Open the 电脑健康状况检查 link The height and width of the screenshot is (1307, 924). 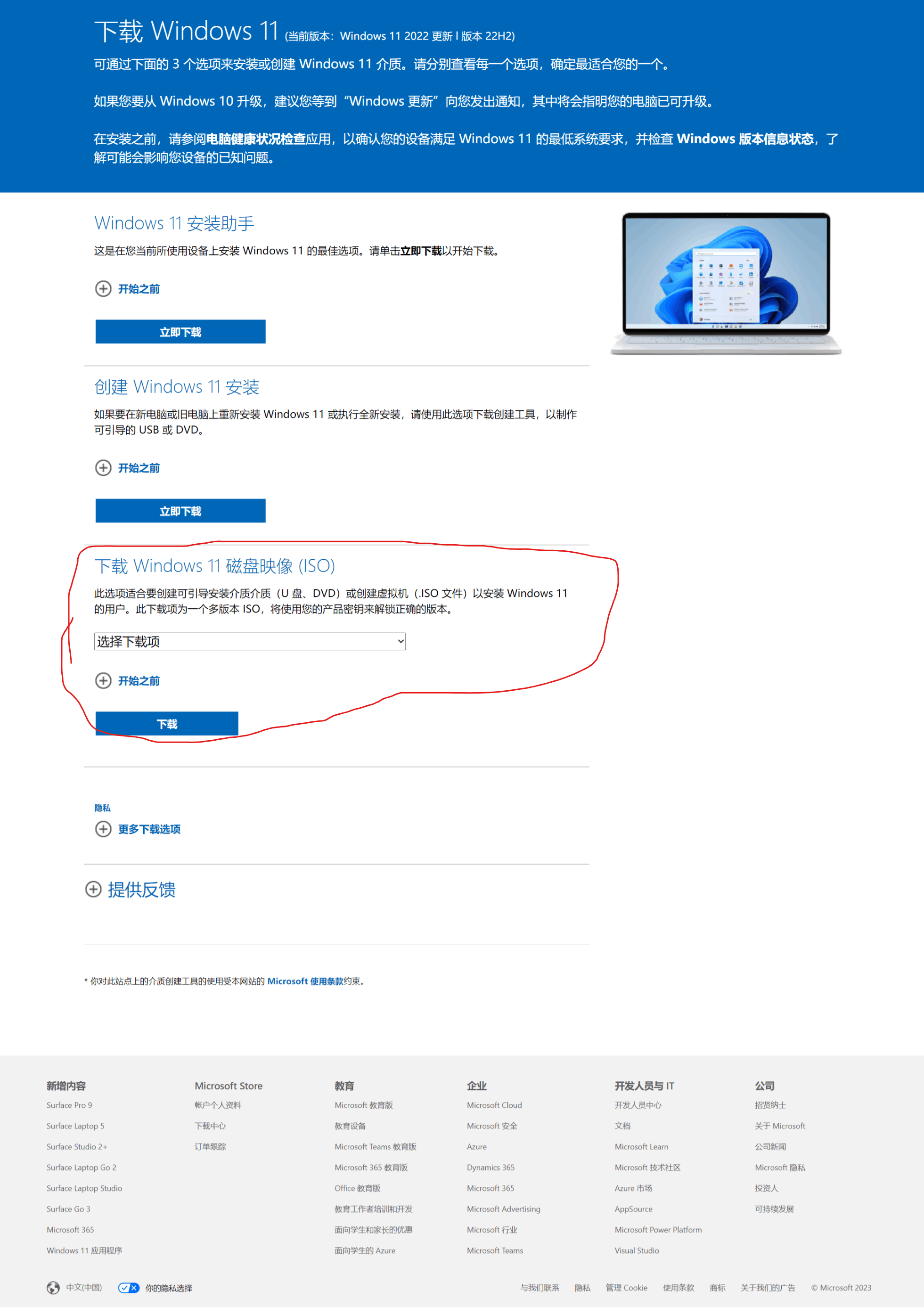tap(256, 139)
